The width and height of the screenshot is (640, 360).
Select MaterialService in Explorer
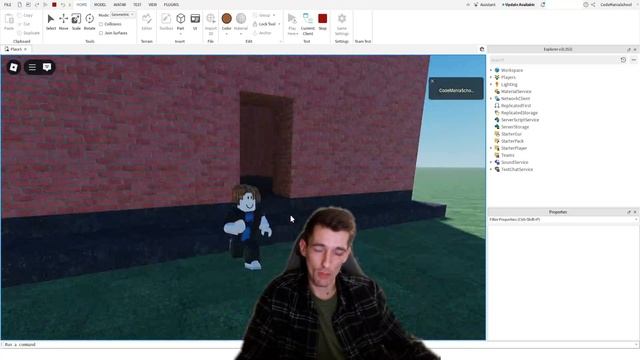(516, 91)
